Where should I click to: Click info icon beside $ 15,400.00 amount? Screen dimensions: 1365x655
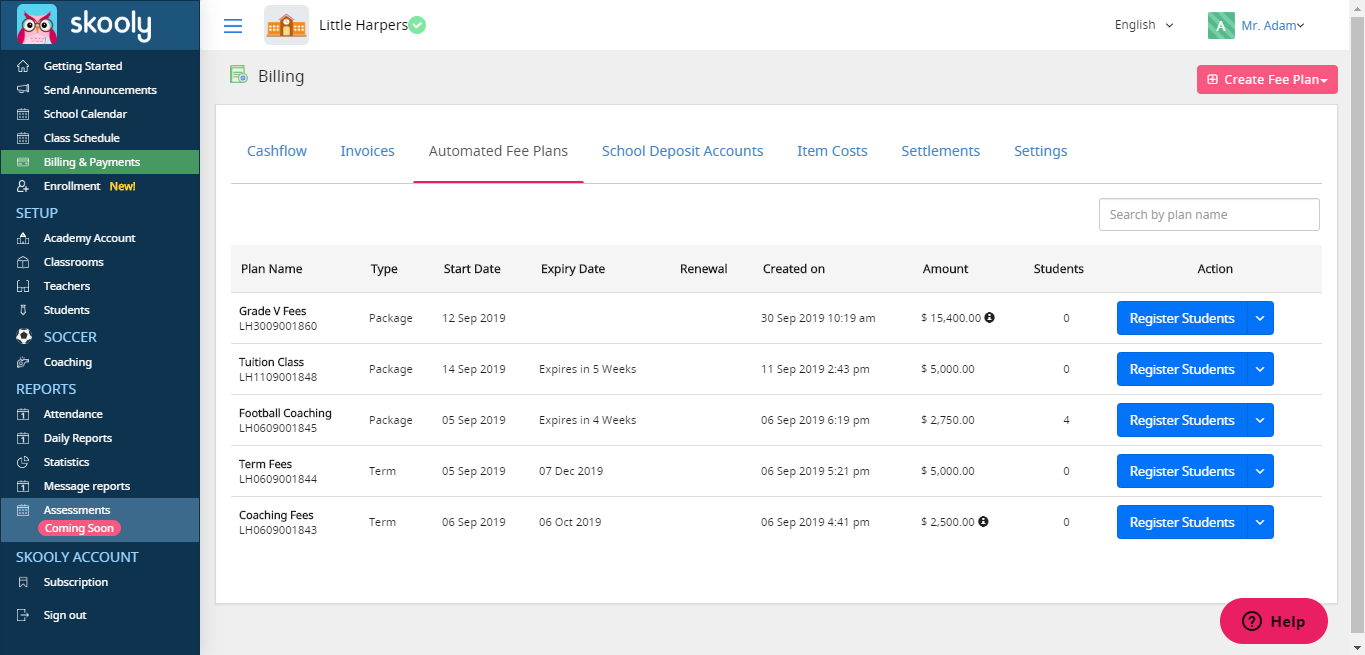tap(989, 318)
